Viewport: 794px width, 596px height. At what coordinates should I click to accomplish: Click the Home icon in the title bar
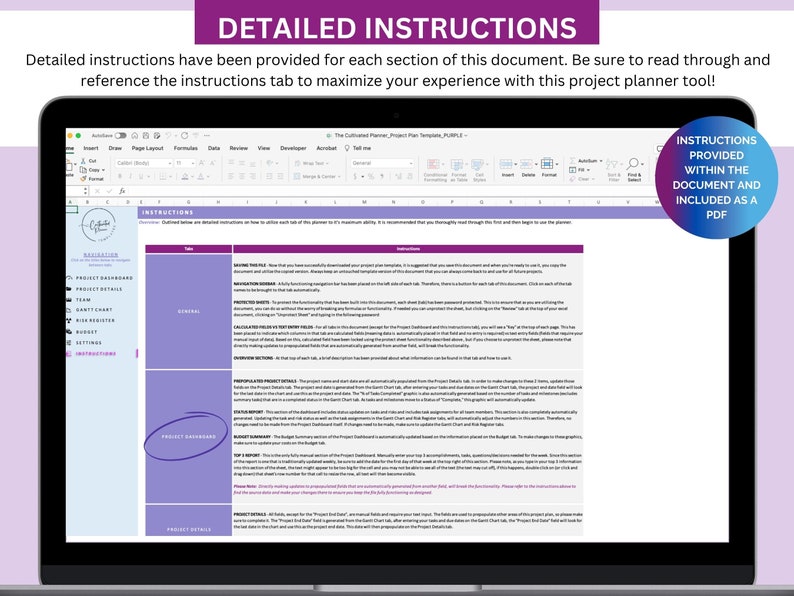135,136
